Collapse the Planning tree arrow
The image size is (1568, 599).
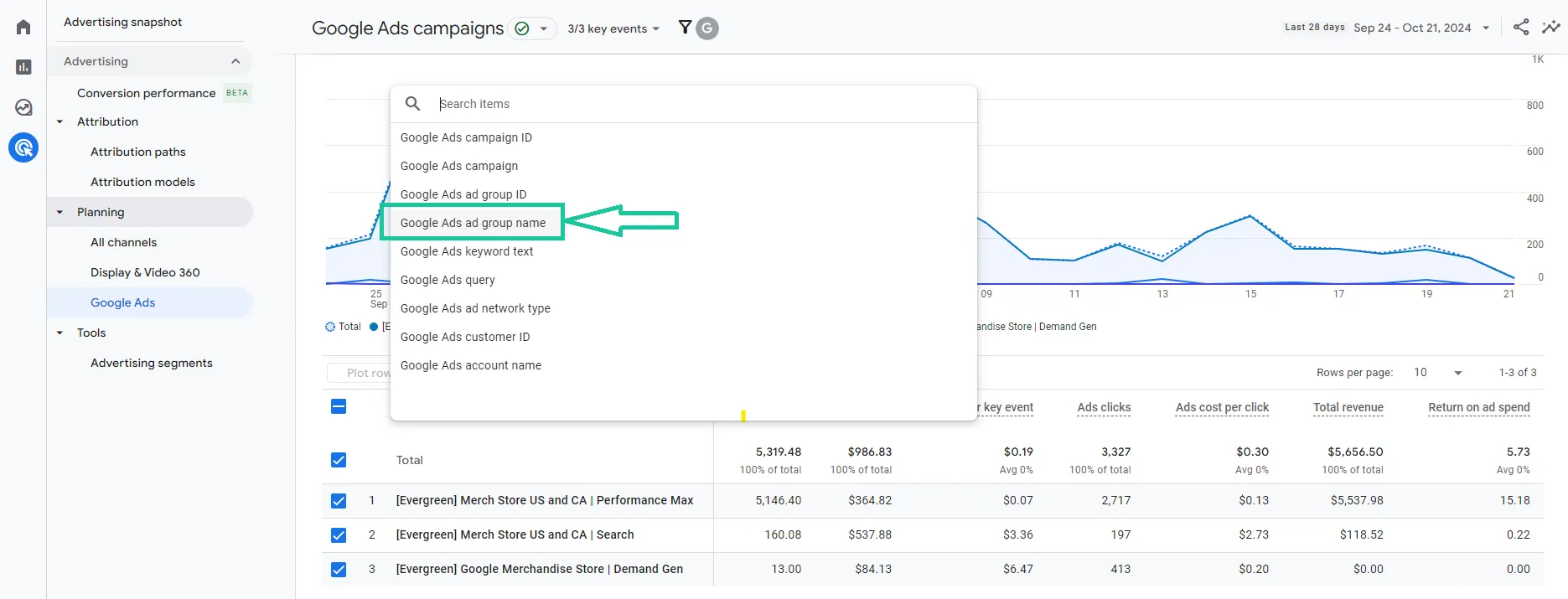coord(60,212)
